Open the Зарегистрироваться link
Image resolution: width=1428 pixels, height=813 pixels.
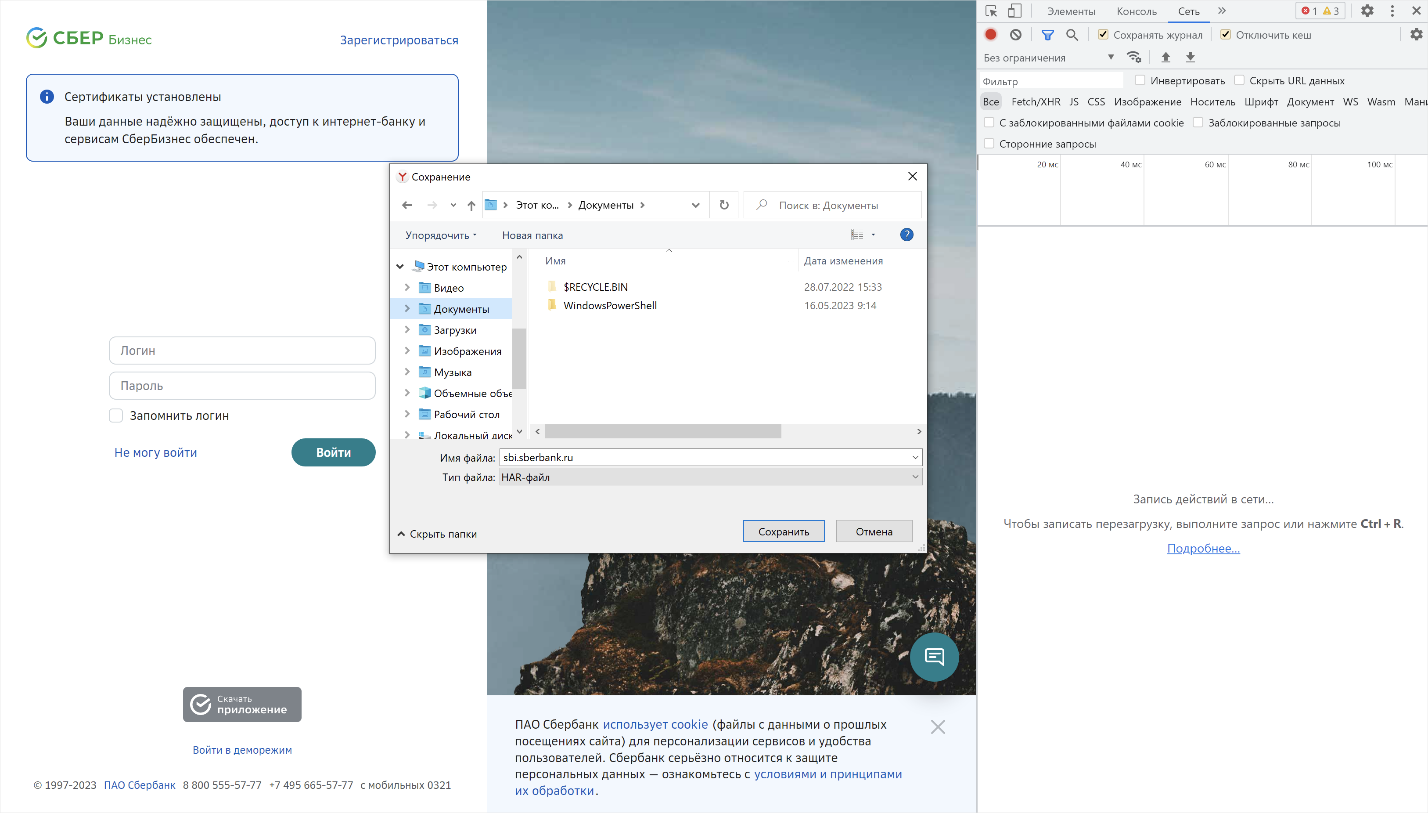399,40
